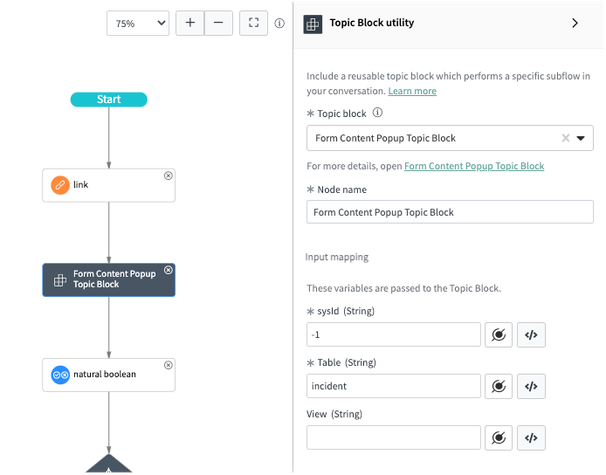Click the sysId input field
Viewport: 606px width, 475px height.
point(393,335)
